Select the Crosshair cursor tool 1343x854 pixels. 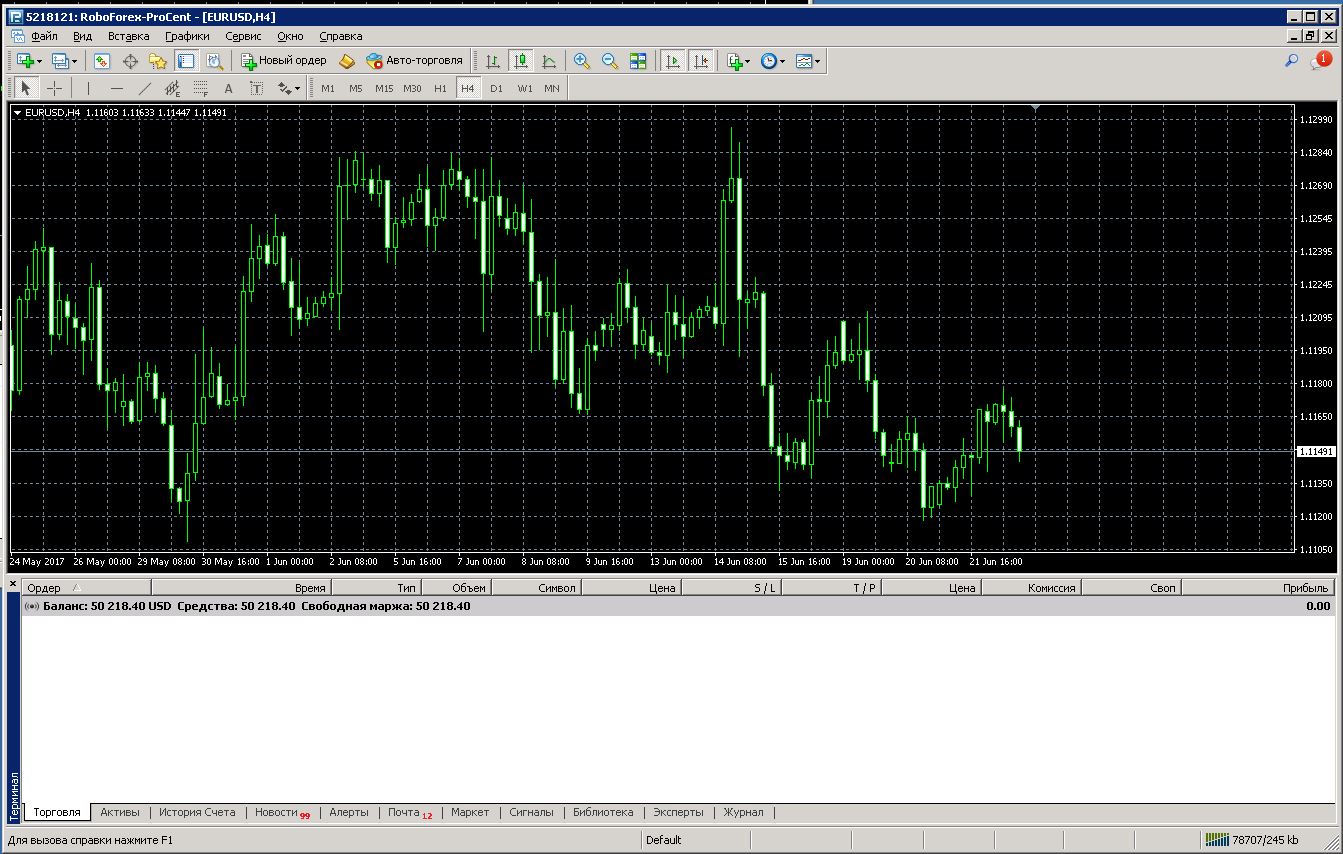pos(55,88)
